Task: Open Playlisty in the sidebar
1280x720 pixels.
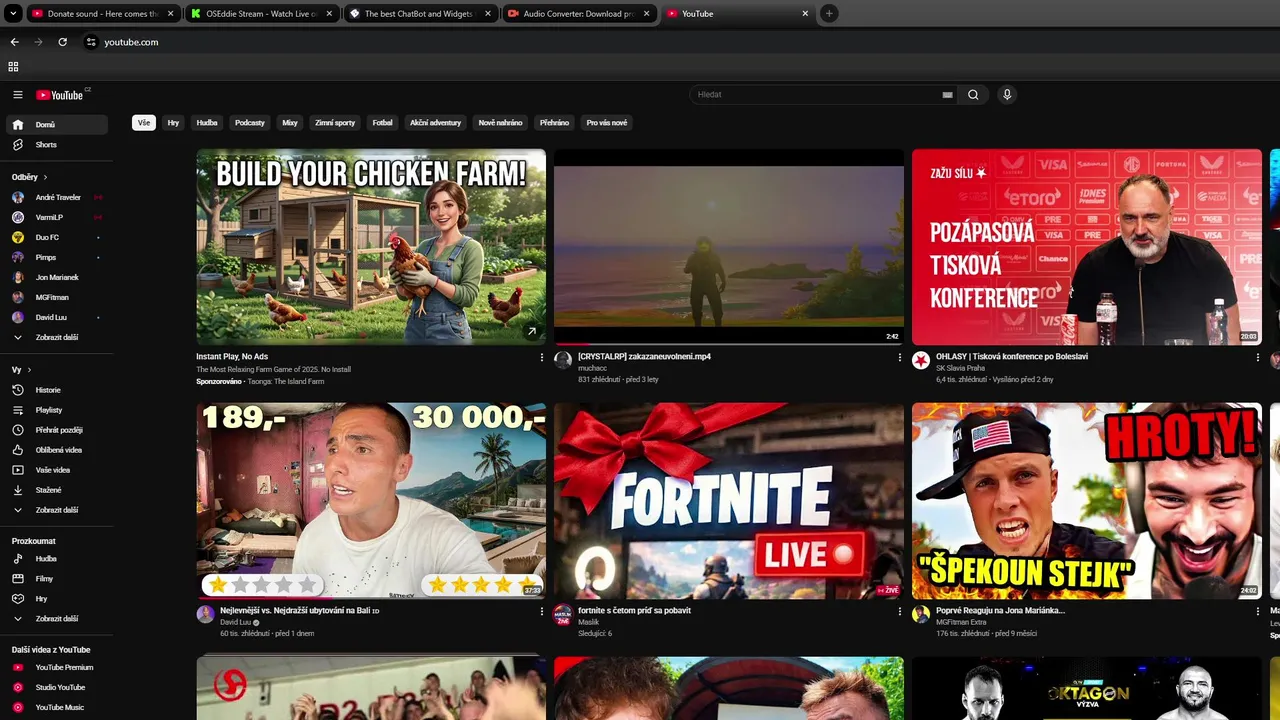Action: coord(57,410)
